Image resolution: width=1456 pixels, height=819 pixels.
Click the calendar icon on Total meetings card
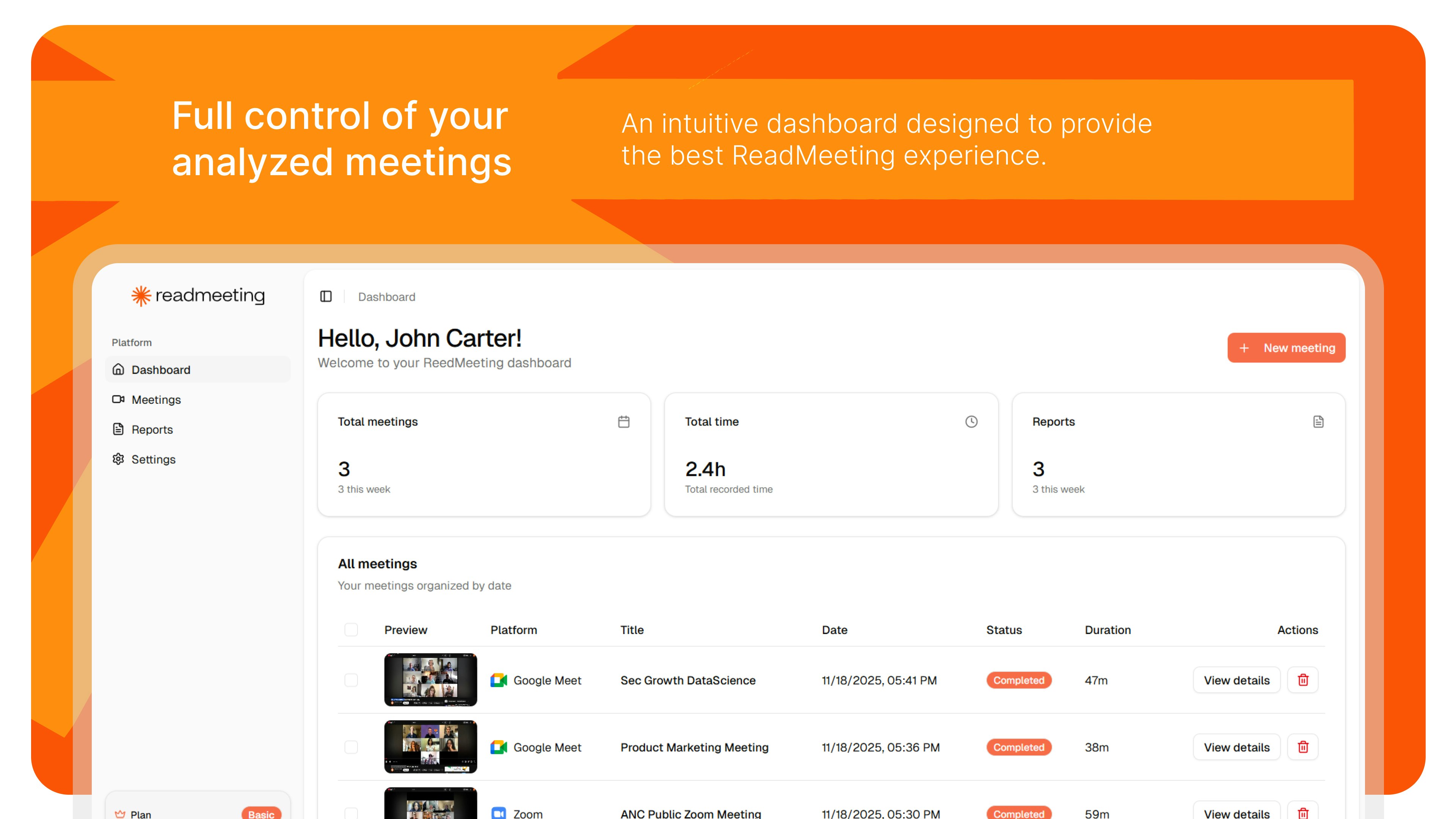pyautogui.click(x=623, y=421)
